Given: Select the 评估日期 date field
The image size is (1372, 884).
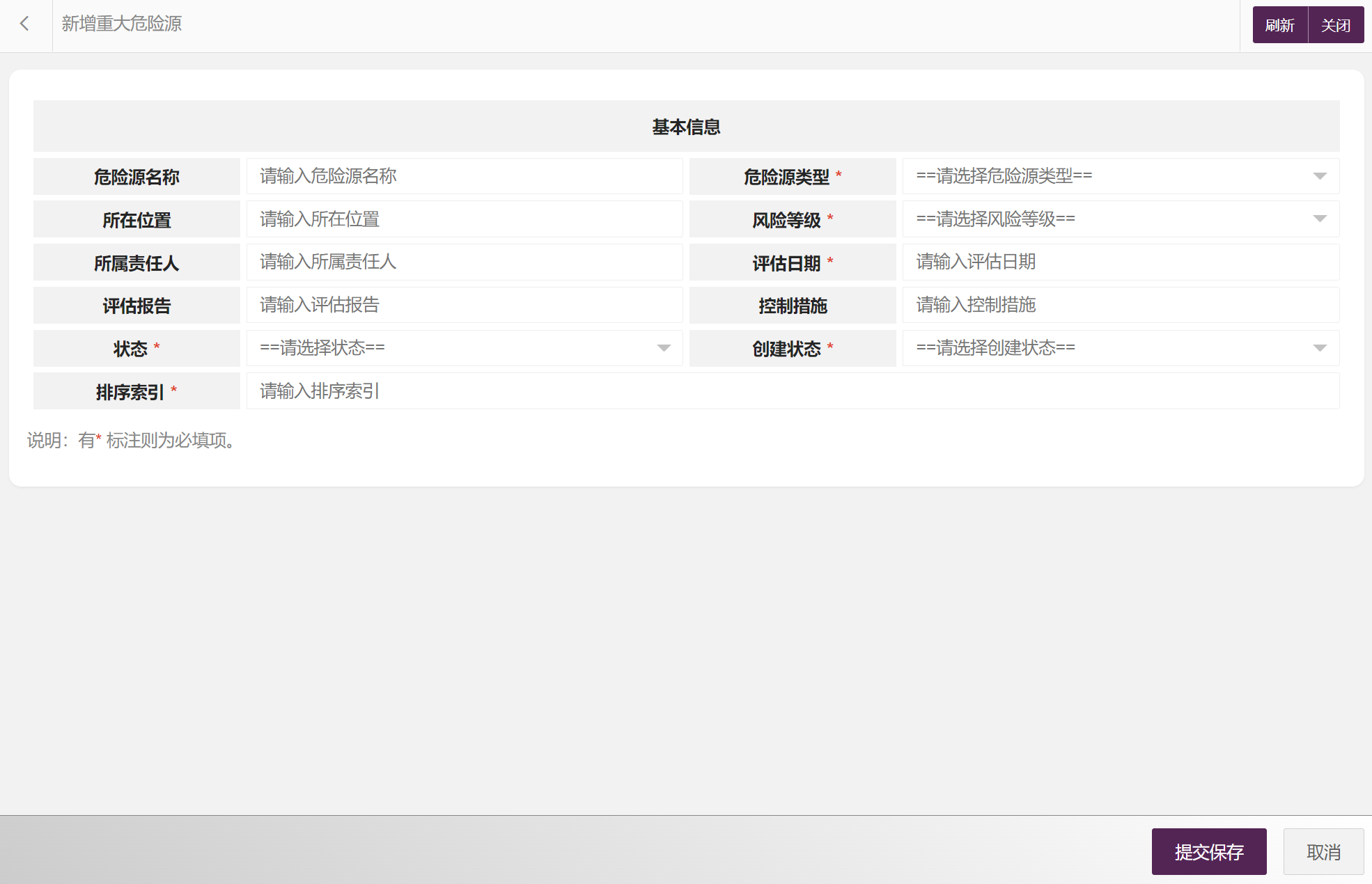Looking at the screenshot, I should (x=1120, y=262).
